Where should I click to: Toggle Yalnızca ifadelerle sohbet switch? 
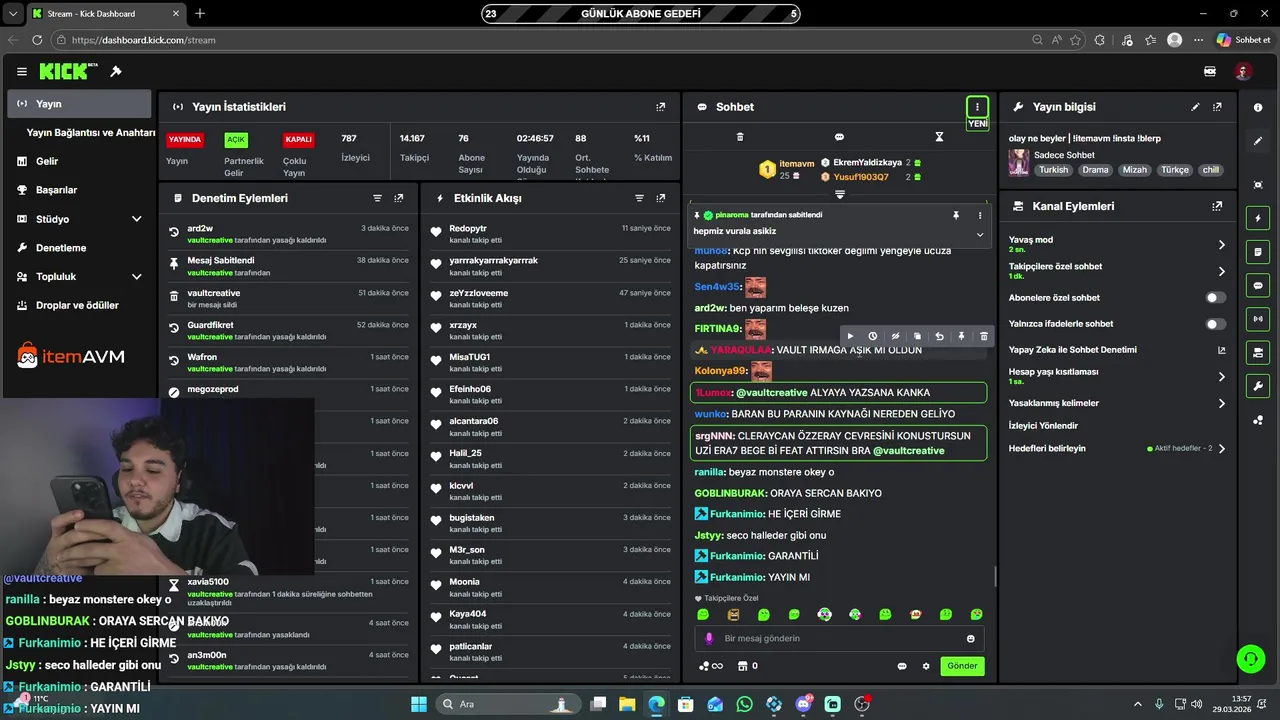1216,324
